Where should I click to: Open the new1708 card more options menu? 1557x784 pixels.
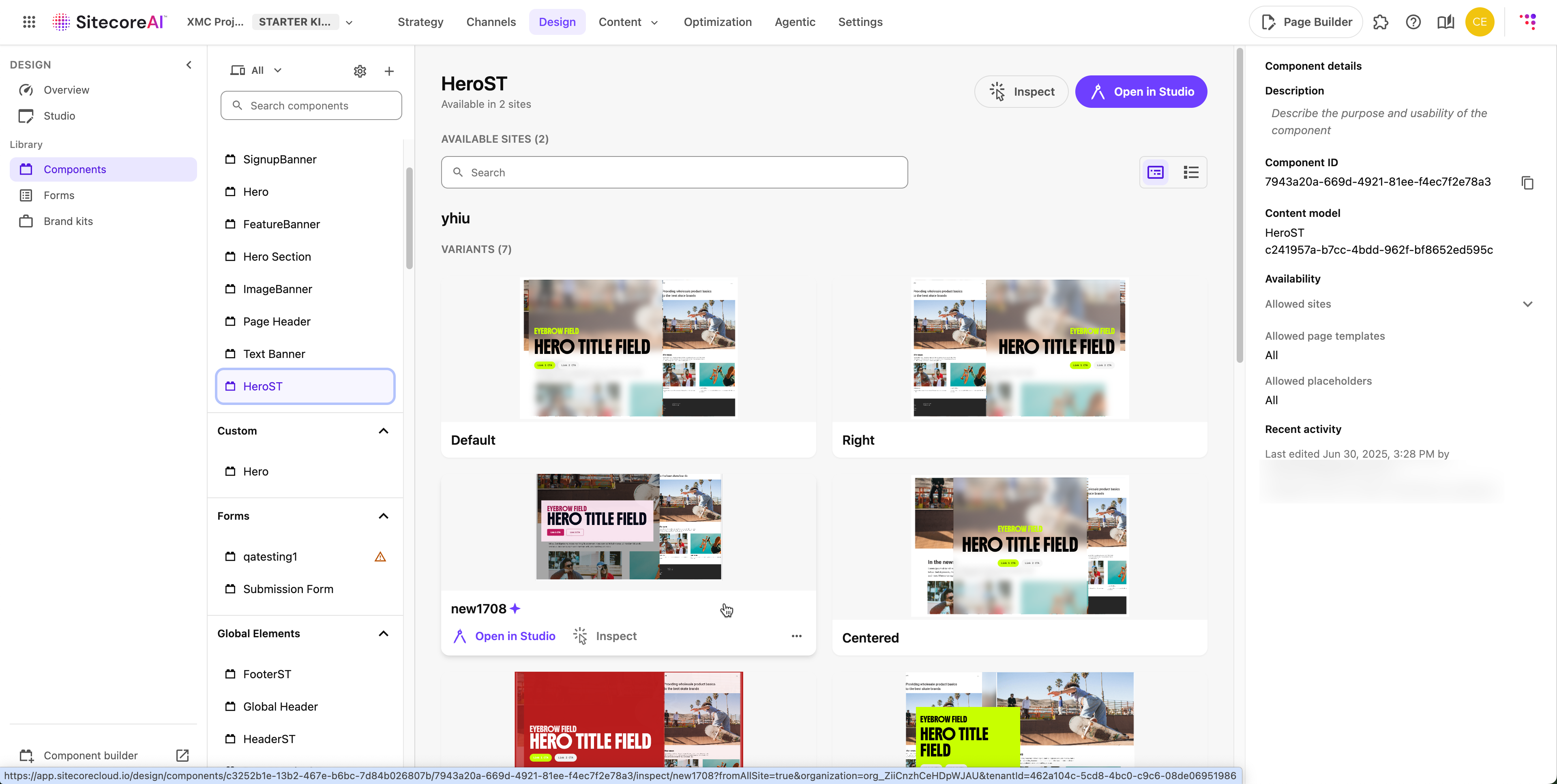pos(797,636)
